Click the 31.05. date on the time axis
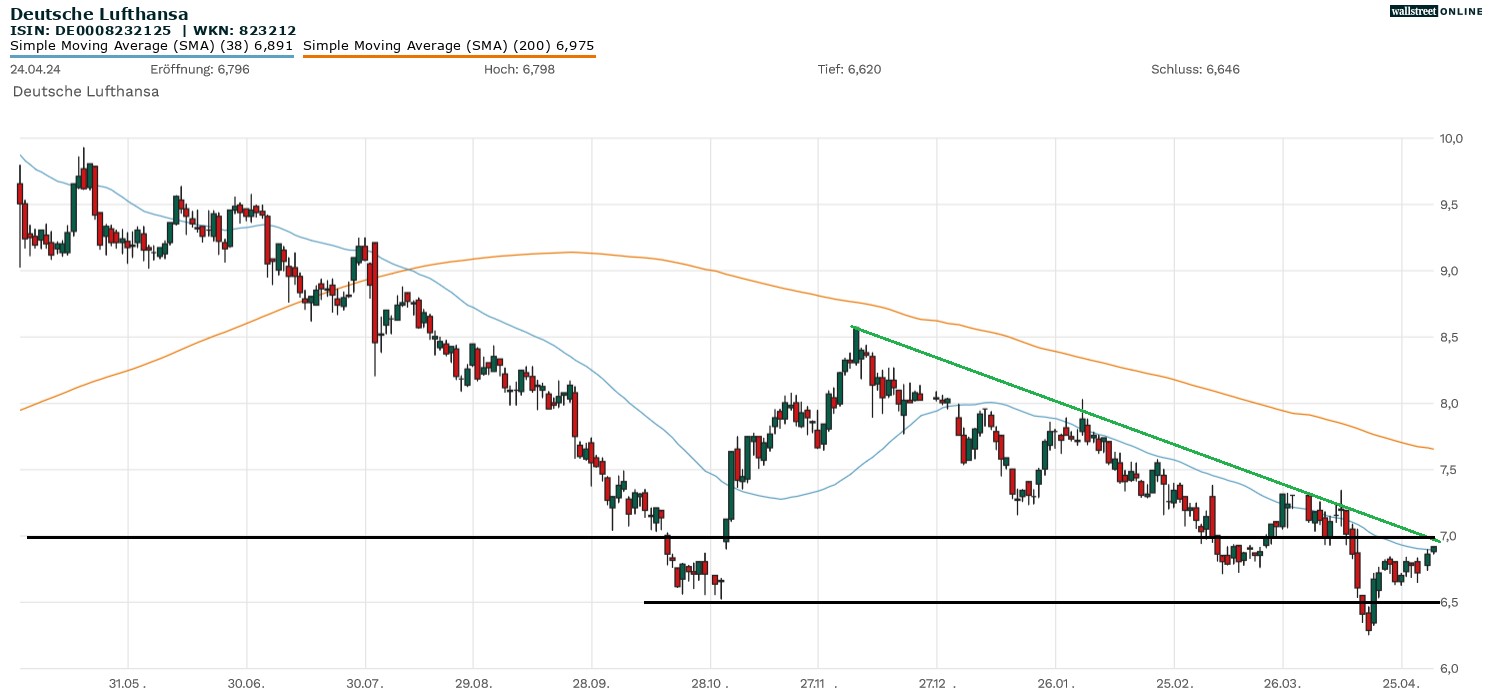The image size is (1490, 689). pyautogui.click(x=127, y=683)
